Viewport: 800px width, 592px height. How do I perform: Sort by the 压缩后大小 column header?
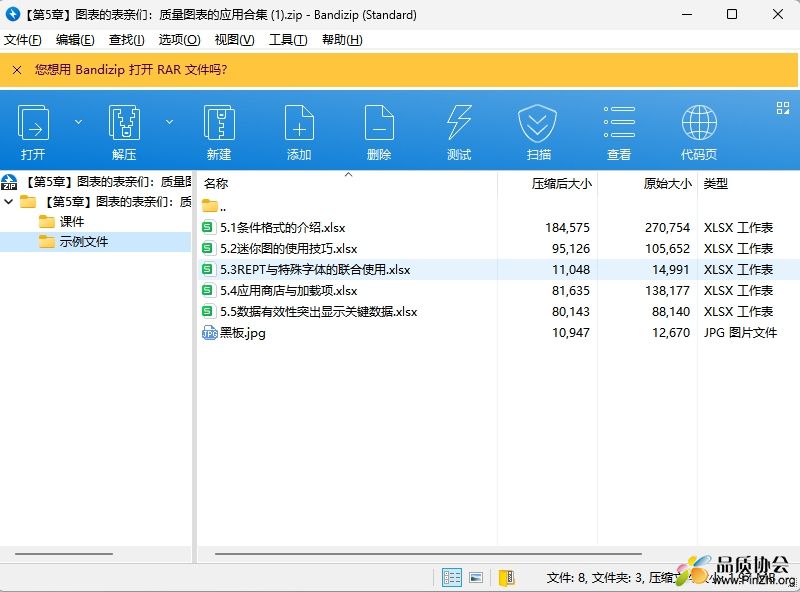pos(547,183)
